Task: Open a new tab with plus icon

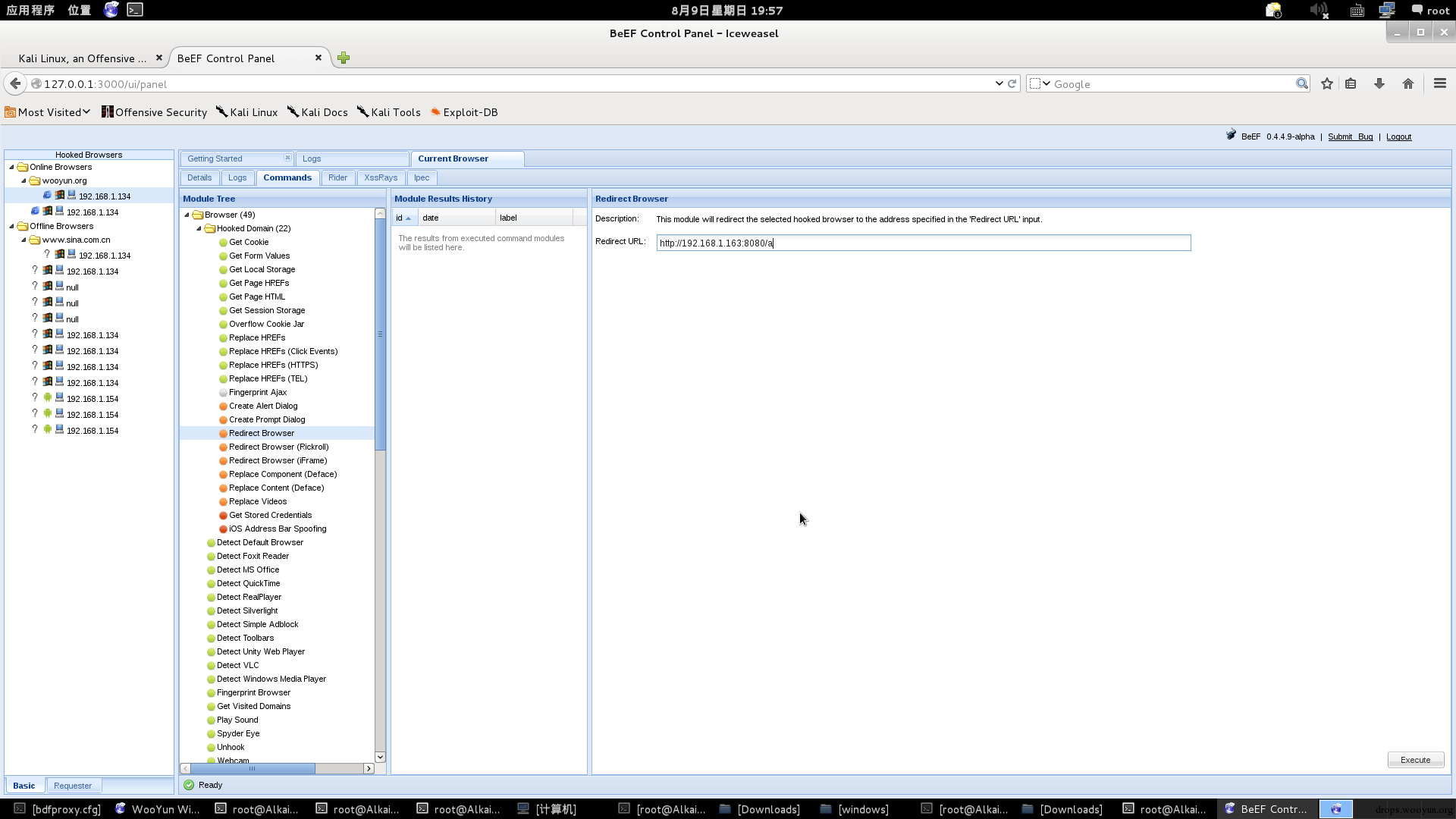Action: pyautogui.click(x=344, y=58)
